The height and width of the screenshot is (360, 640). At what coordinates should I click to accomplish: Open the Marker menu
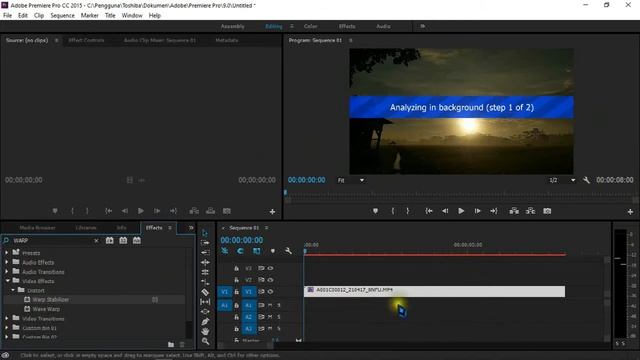89,16
